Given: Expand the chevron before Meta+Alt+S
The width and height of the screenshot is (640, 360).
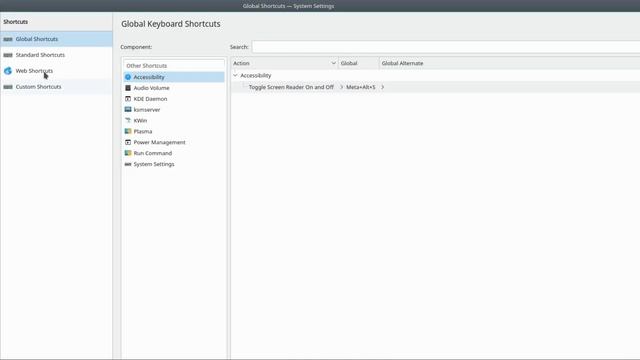Looking at the screenshot, I should [x=342, y=87].
